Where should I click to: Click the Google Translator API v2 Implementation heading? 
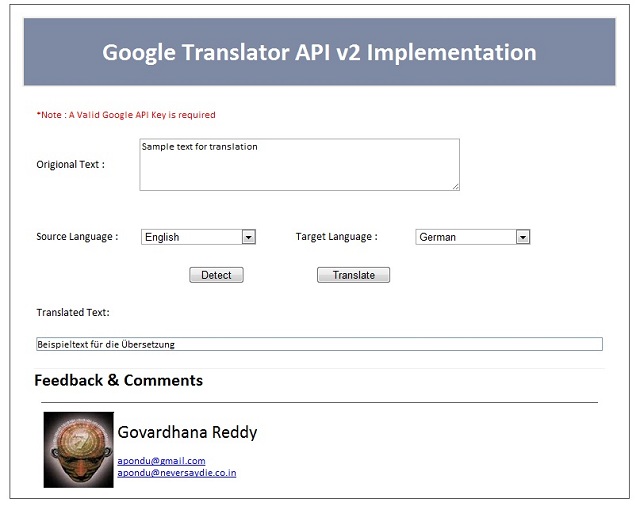[x=319, y=52]
